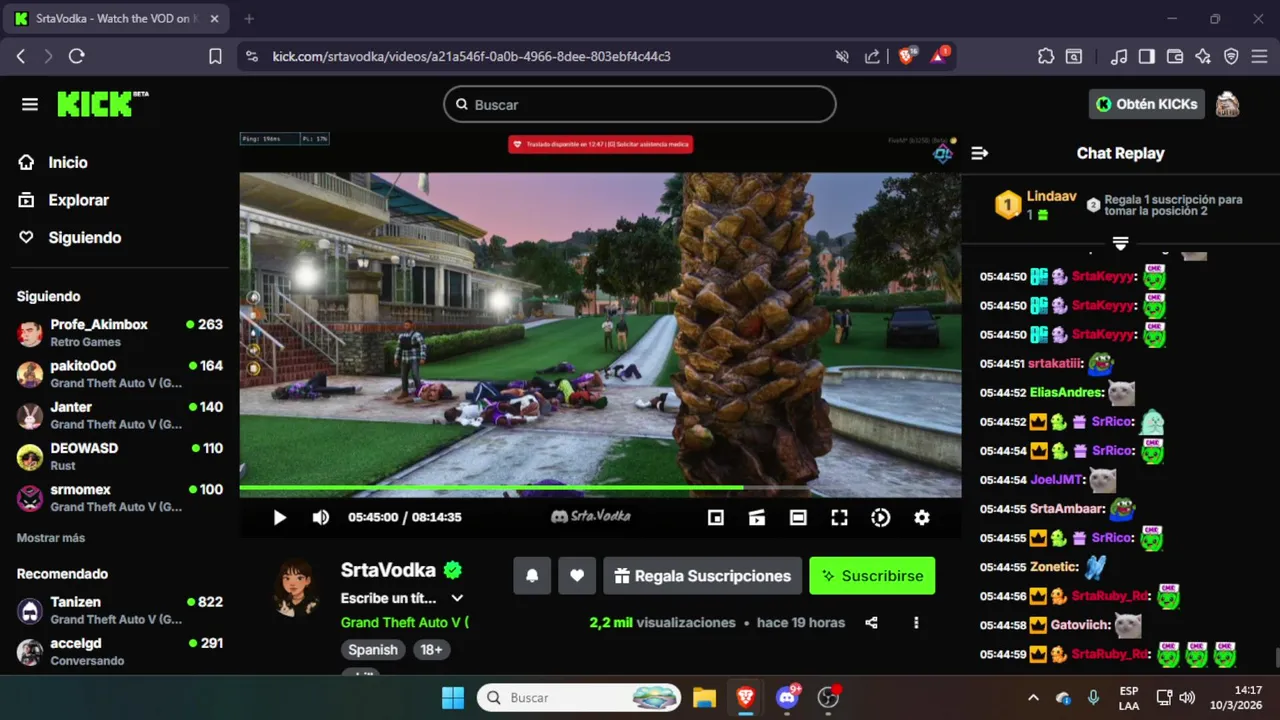Expand the gift leaderboard chevron
The image size is (1280, 720).
[1120, 243]
